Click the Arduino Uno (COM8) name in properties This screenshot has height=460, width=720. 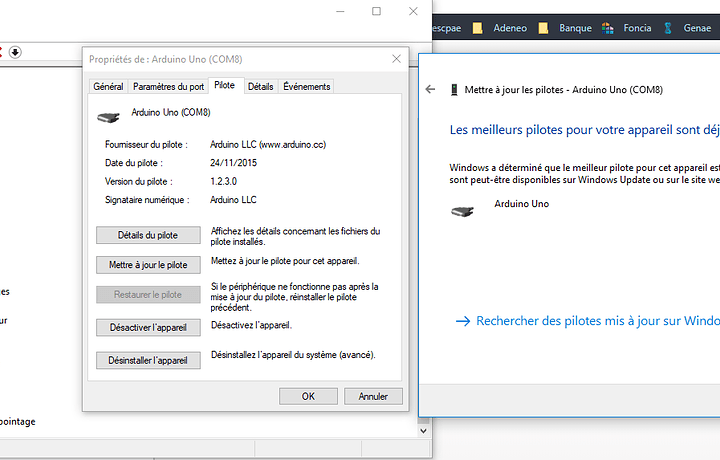(171, 112)
